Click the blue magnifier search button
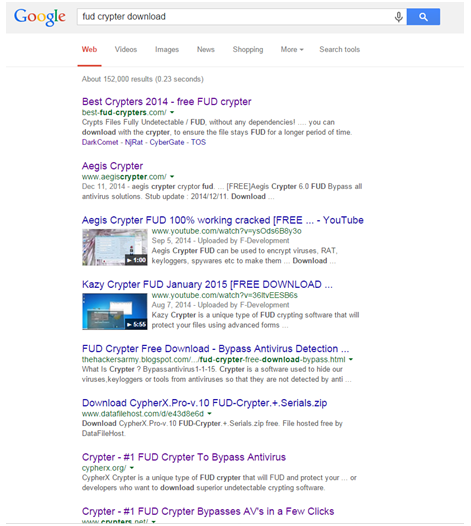 [423, 17]
